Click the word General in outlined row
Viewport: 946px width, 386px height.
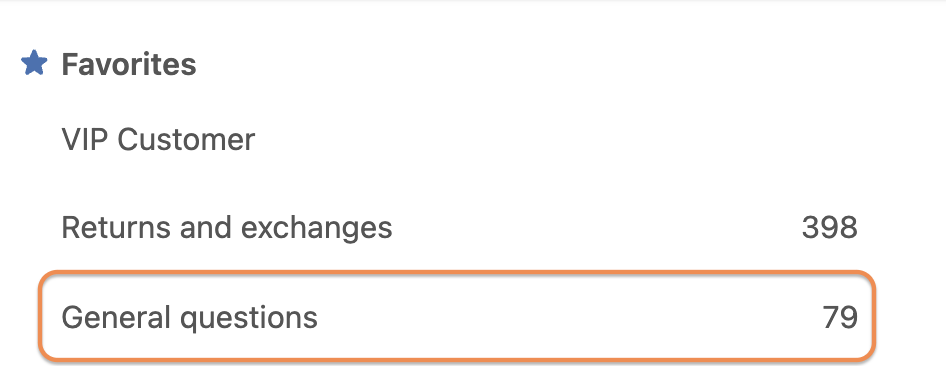click(x=116, y=316)
